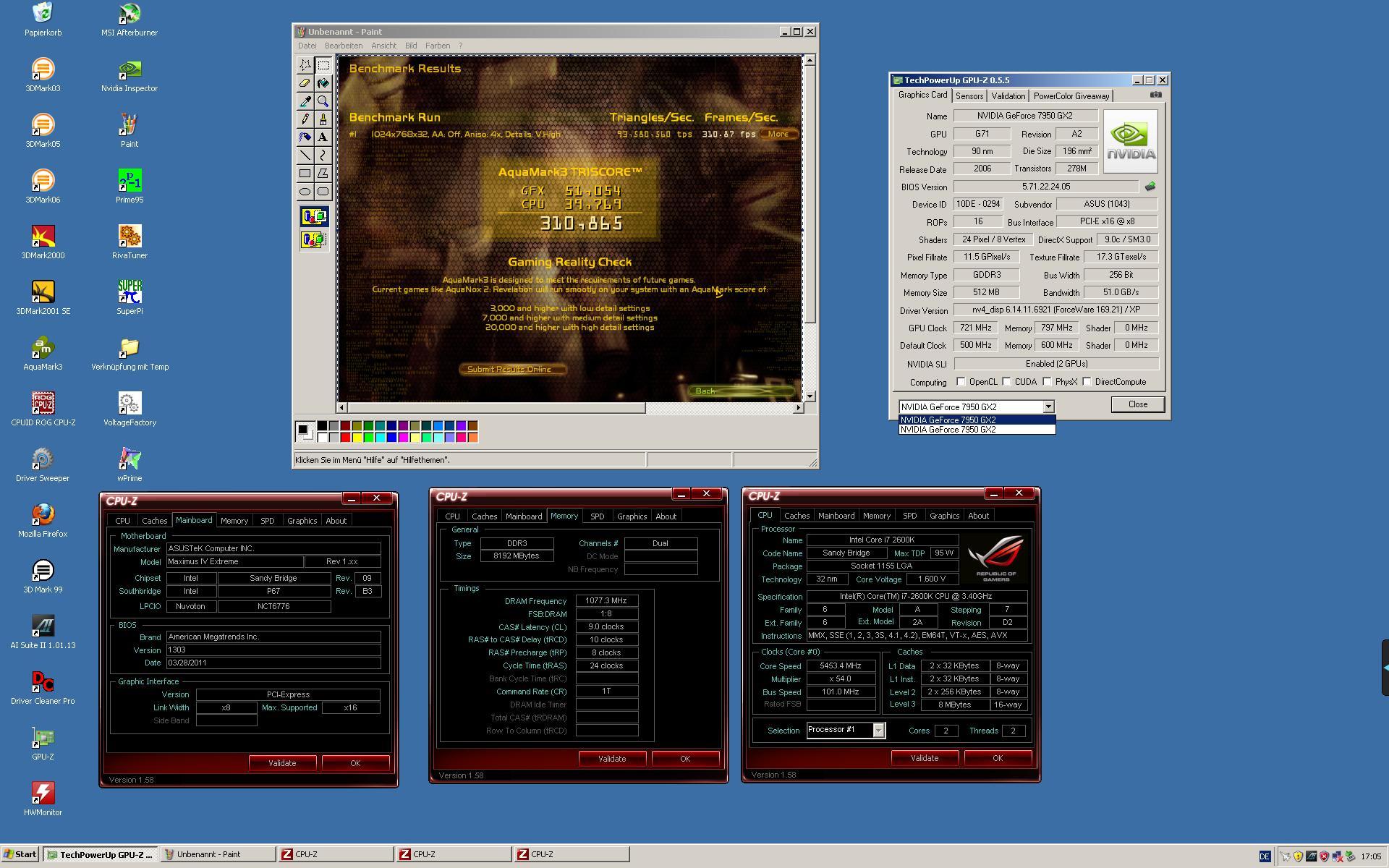Open the MSI Afterburner desktop icon
This screenshot has width=1389, height=868.
pyautogui.click(x=129, y=20)
